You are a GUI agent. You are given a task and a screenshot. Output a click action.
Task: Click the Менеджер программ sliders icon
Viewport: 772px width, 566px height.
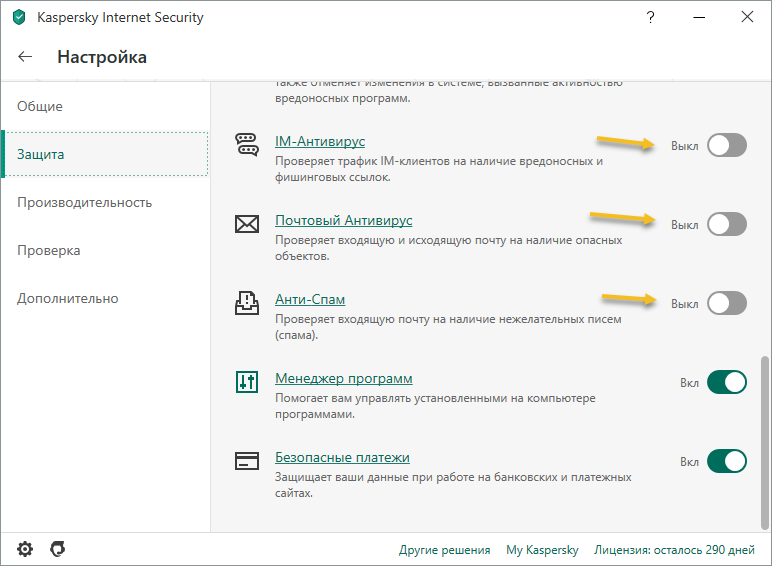click(x=247, y=382)
